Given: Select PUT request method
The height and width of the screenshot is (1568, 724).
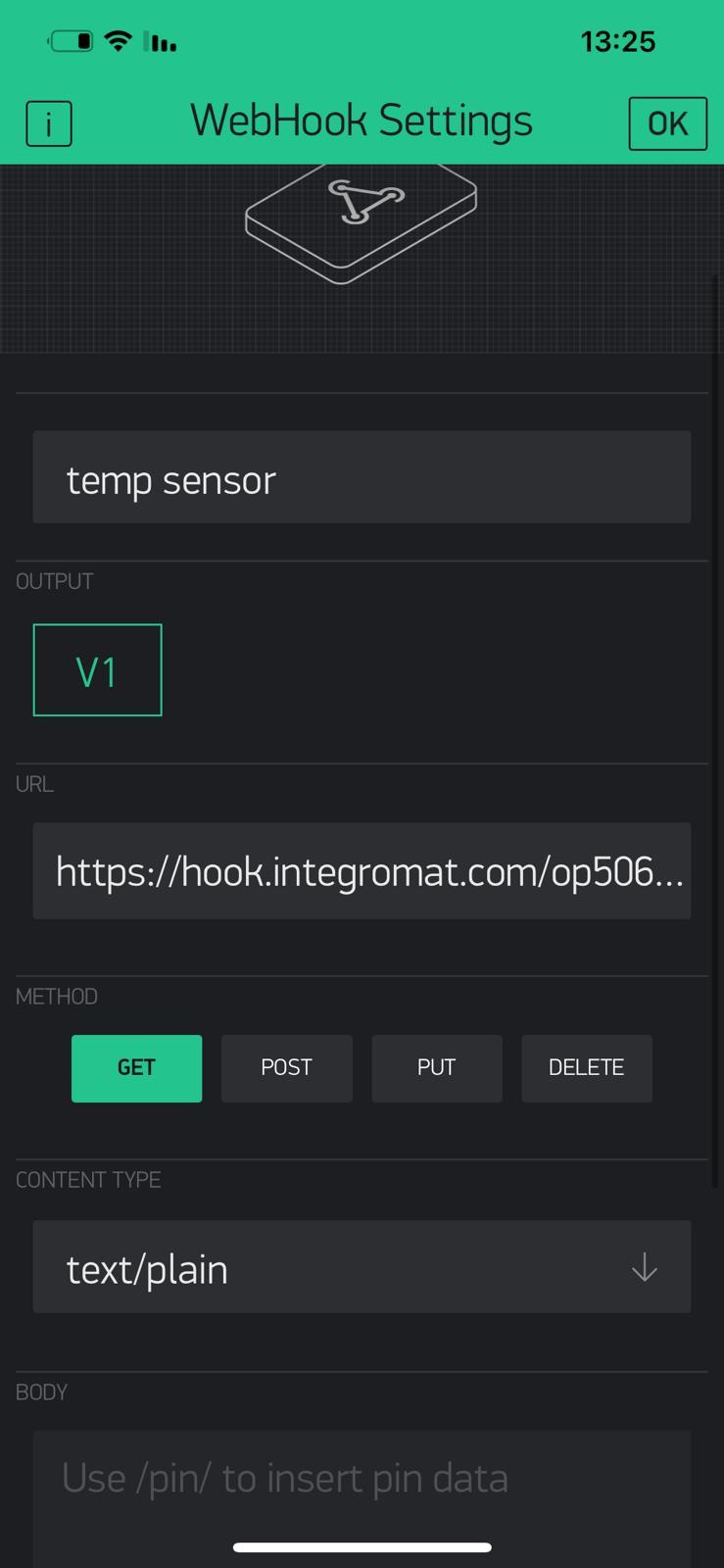Looking at the screenshot, I should 436,1068.
